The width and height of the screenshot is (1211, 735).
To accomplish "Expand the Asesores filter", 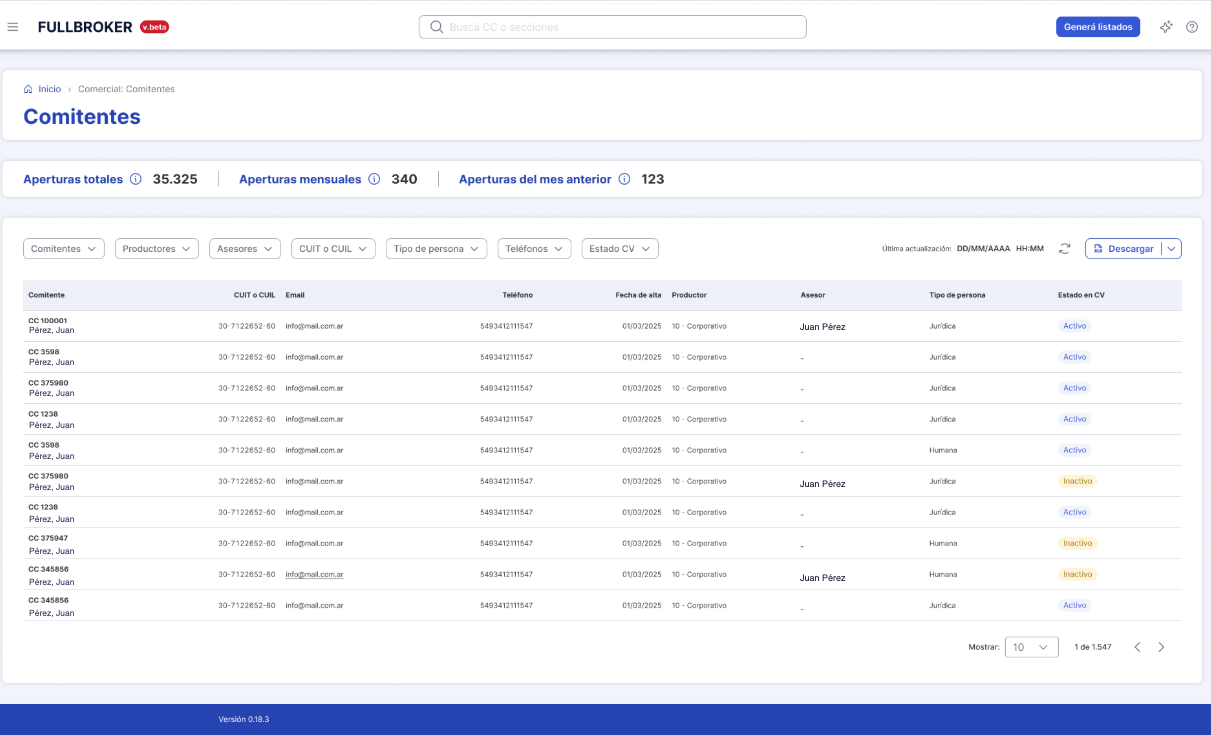I will (245, 249).
